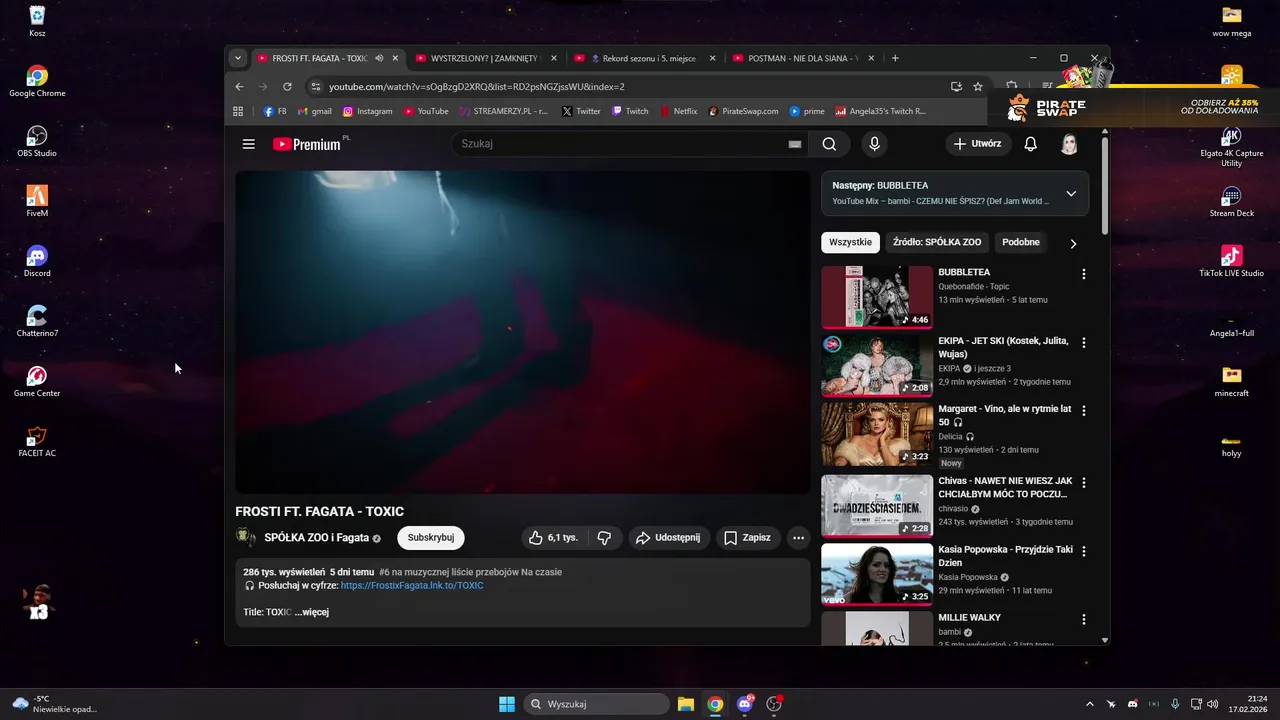Open the TikTok LIVE Studio desktop icon
This screenshot has height=720, width=1280.
[1231, 261]
